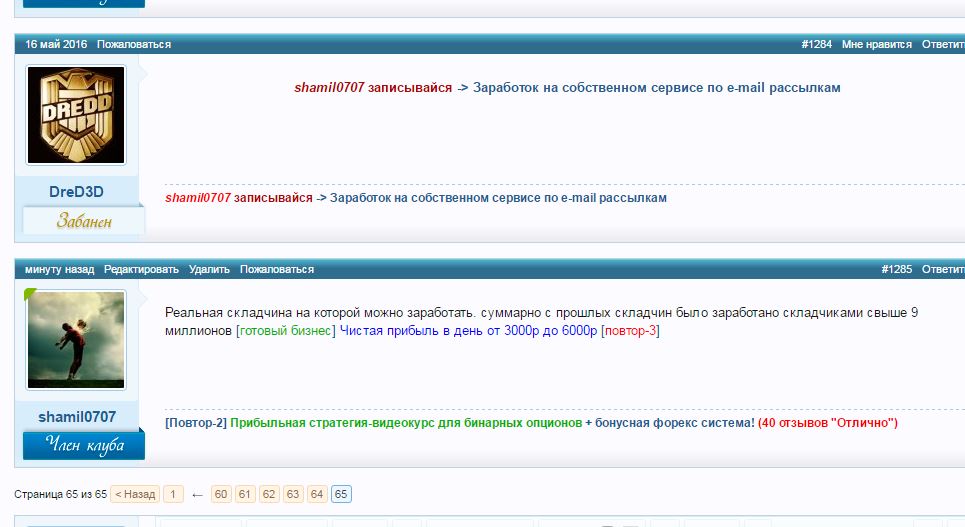The image size is (965, 527).
Task: Open shamil0707 username under the avatar
Action: (x=76, y=417)
